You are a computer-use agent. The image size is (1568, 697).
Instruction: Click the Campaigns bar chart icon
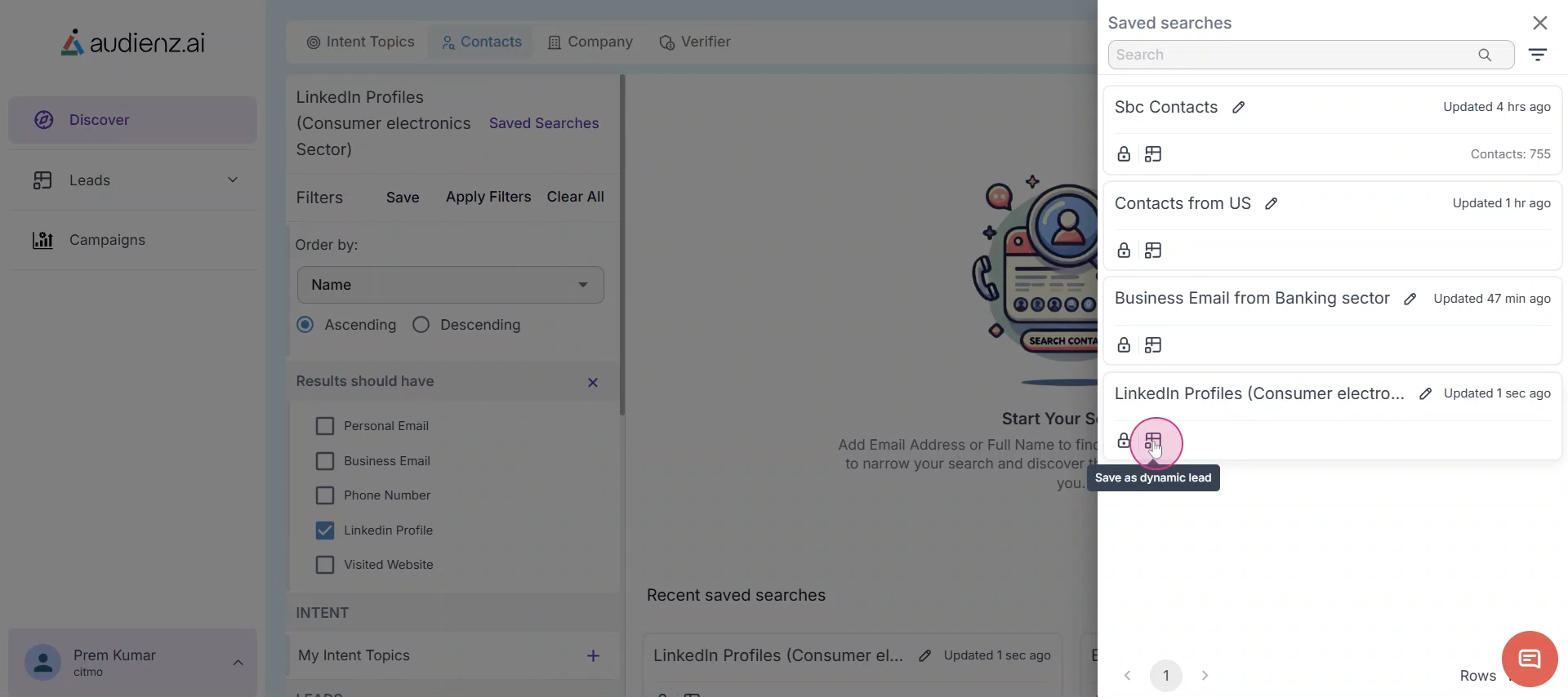(42, 240)
